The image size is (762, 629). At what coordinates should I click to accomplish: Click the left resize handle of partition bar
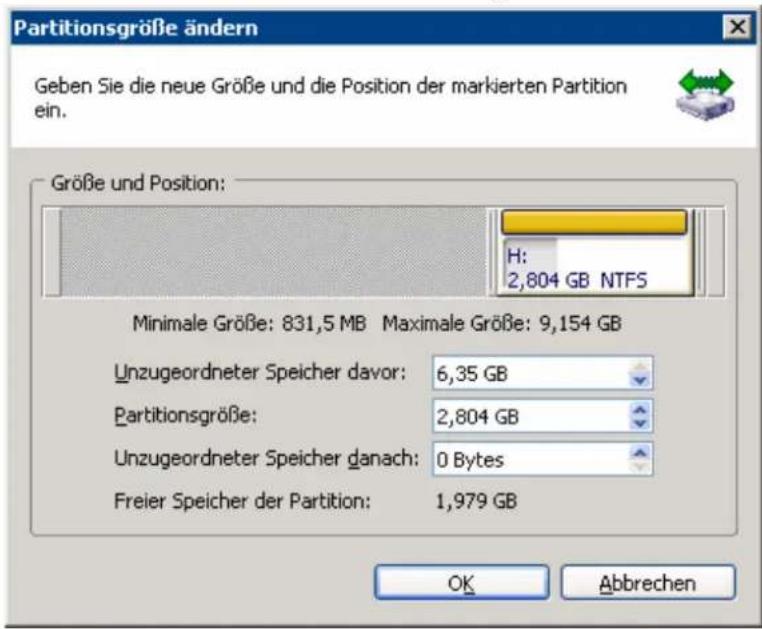[x=491, y=252]
